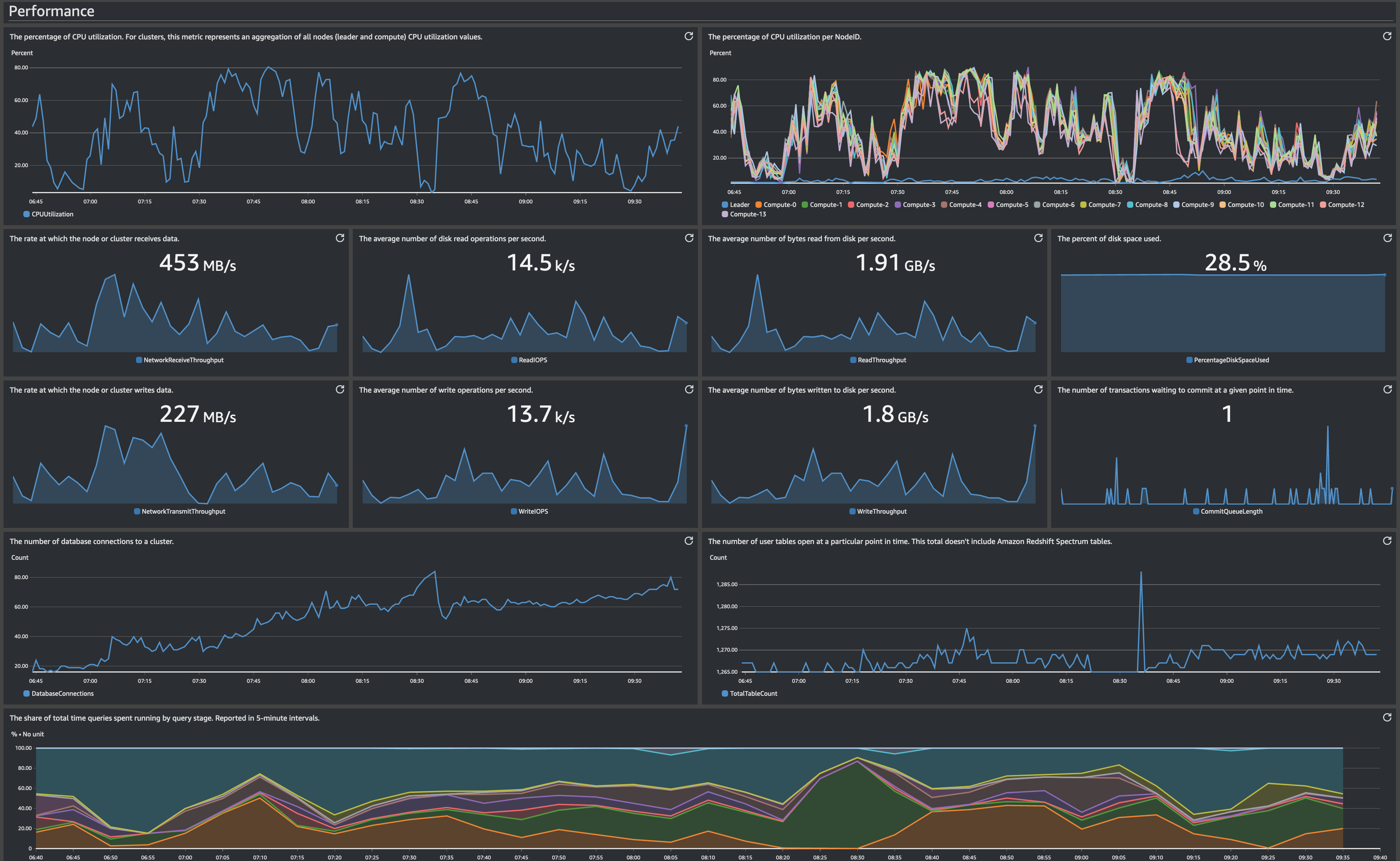Refresh the WriteThroughput panel
This screenshot has width=1400, height=861.
point(1038,389)
